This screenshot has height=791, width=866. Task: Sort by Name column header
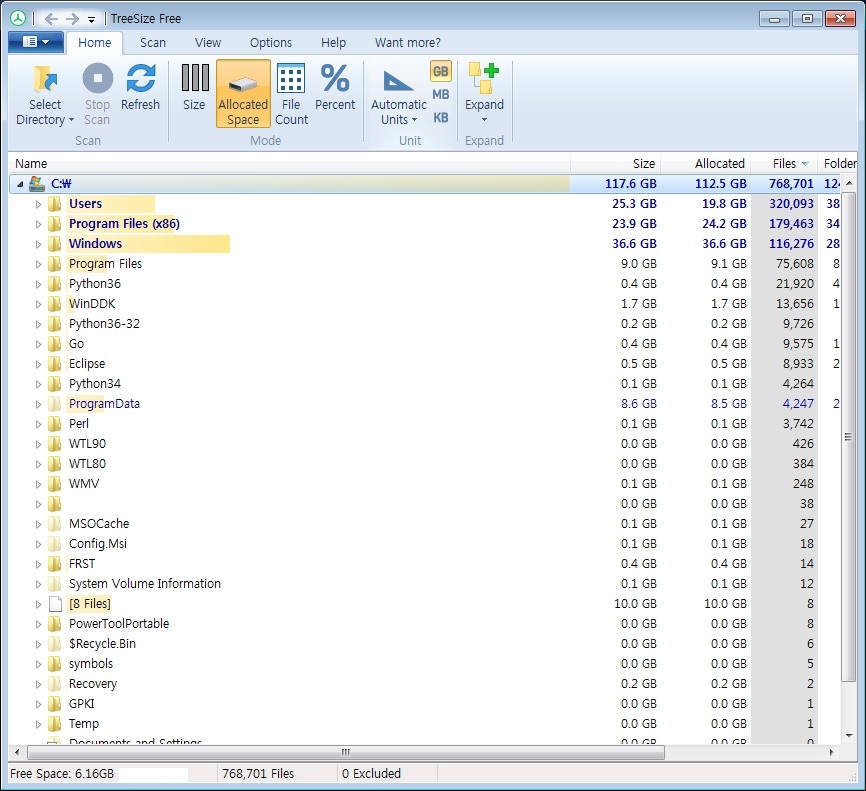(289, 164)
